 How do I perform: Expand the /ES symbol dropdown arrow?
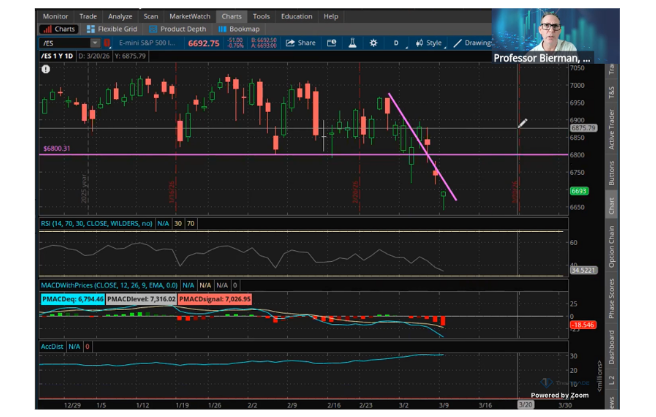pos(95,43)
